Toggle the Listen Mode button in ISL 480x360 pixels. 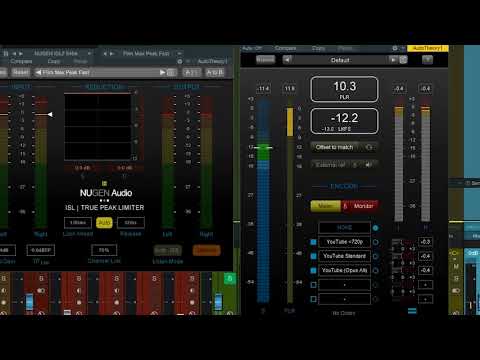pyautogui.click(x=167, y=250)
